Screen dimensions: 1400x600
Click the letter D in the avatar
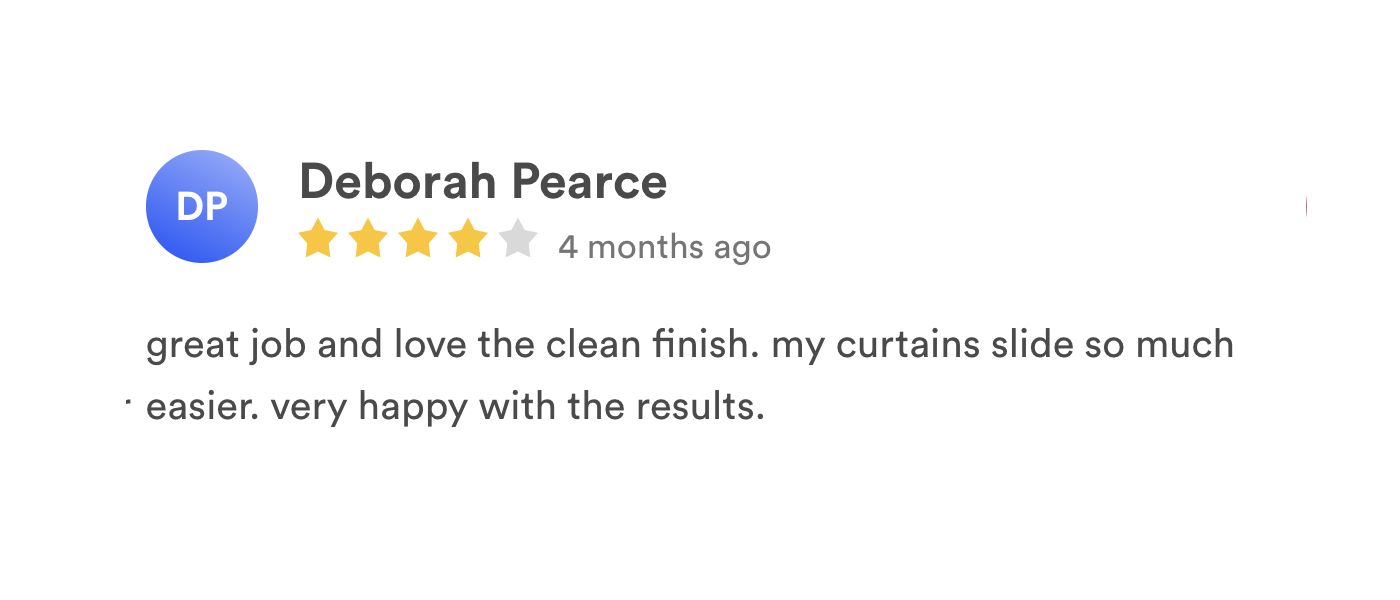pos(189,207)
